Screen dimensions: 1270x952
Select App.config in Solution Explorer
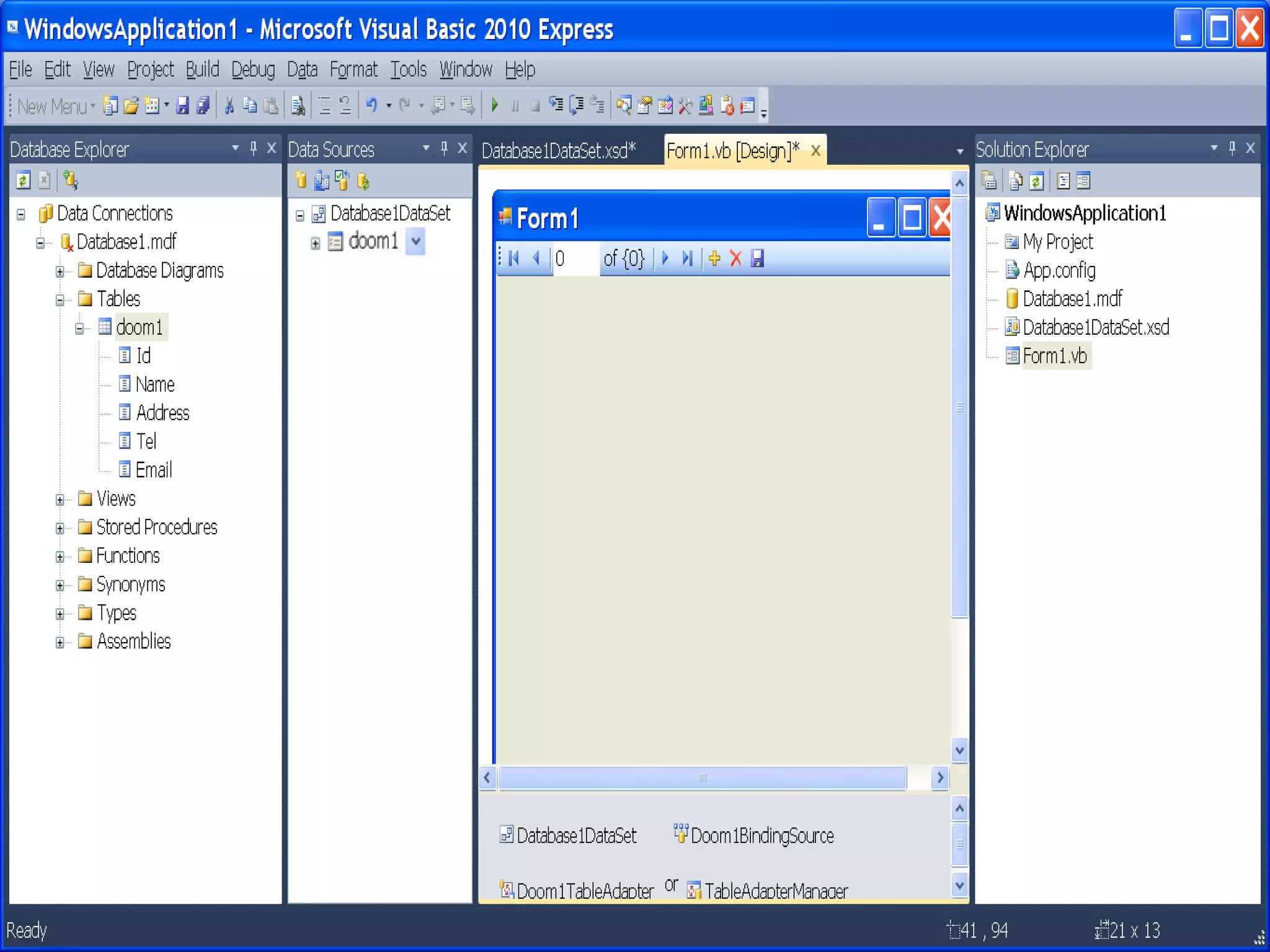[1059, 271]
